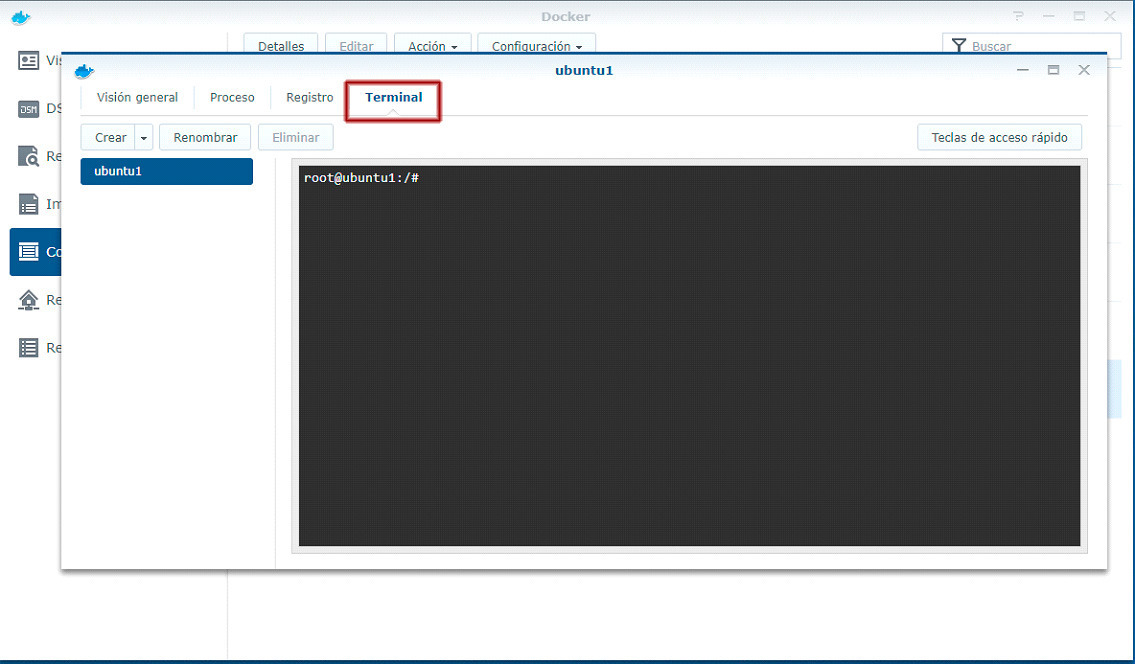
Task: Minimize the ubuntu1 window
Action: [x=1023, y=70]
